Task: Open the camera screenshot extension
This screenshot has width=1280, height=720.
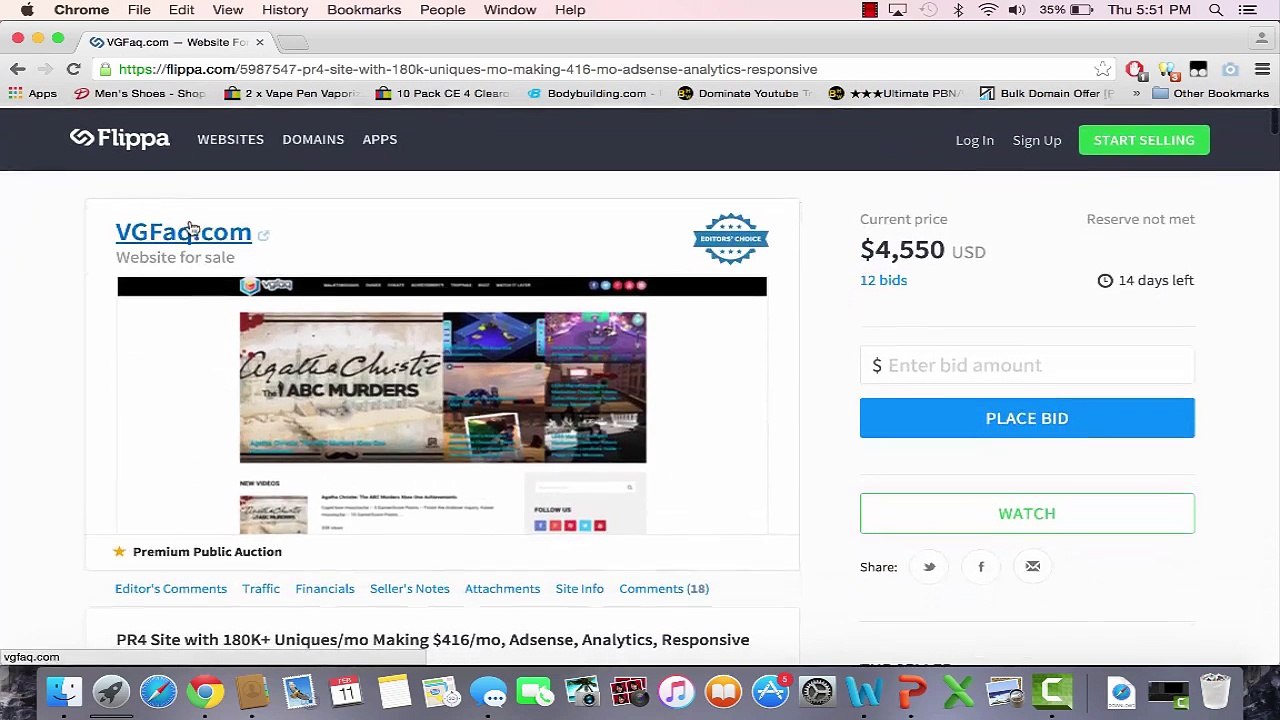Action: (1230, 69)
